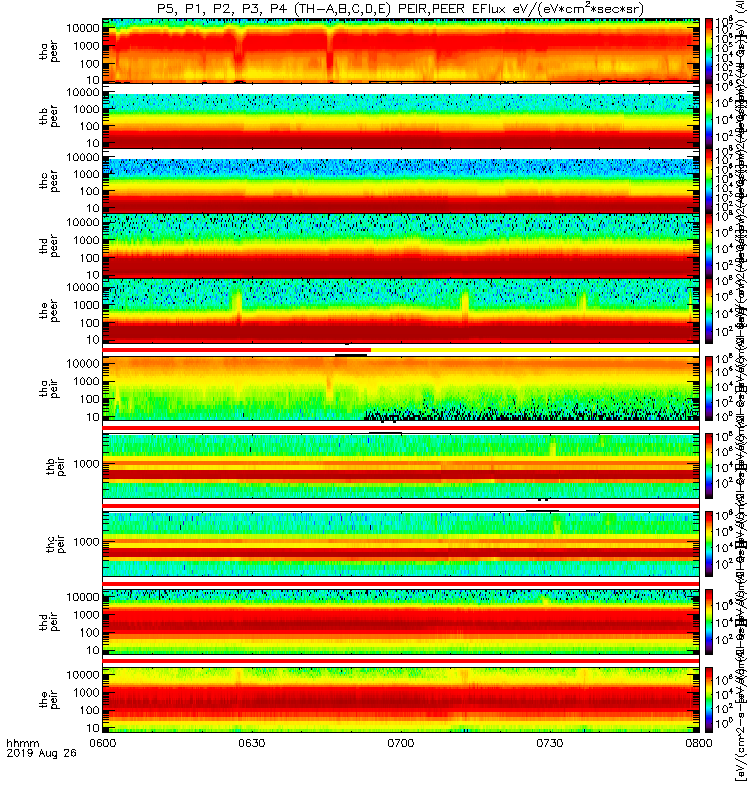750x800 pixels.
Task: Select the 'thb peer' panel label
Action: point(49,116)
